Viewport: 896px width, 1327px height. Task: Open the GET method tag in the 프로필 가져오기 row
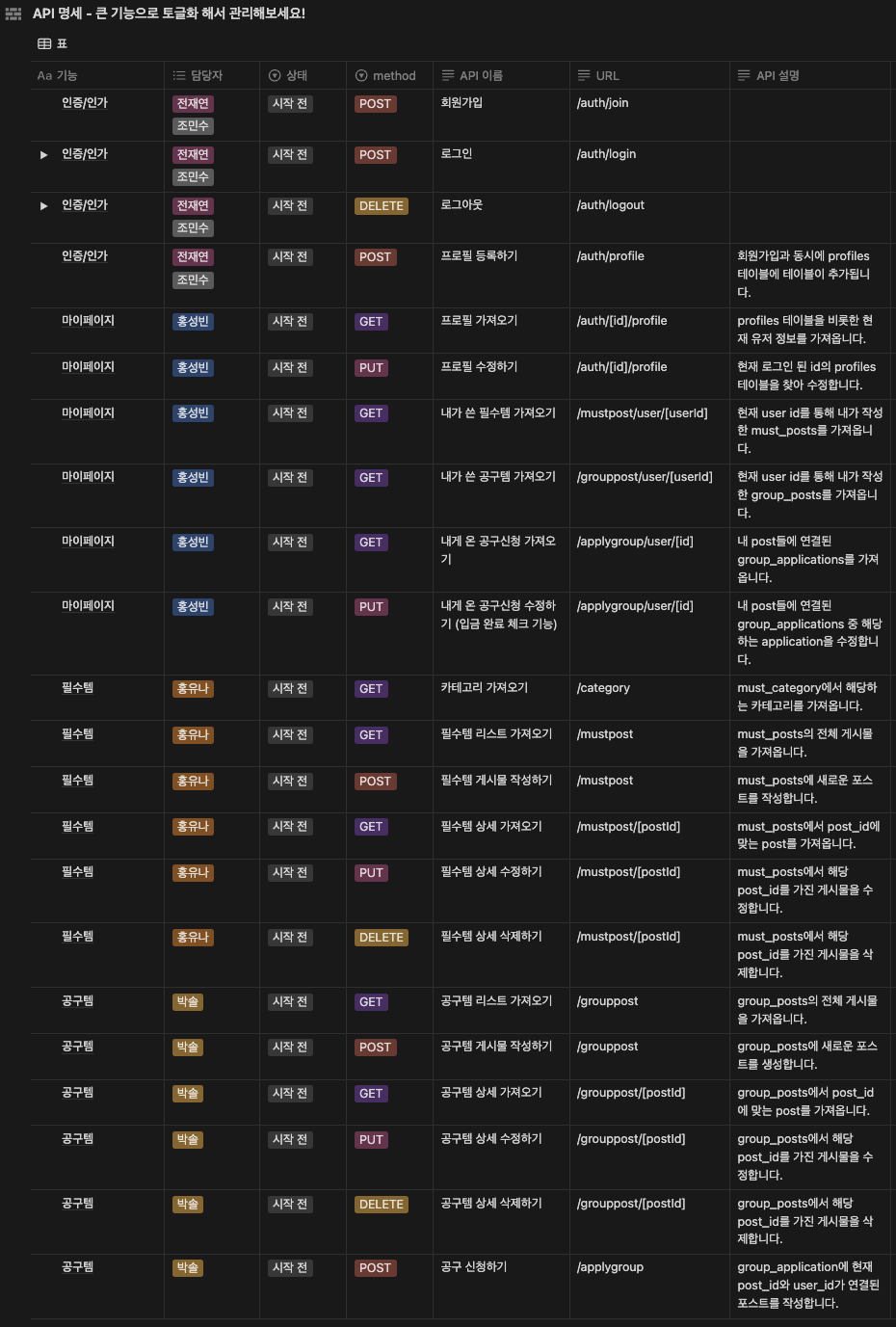point(371,322)
